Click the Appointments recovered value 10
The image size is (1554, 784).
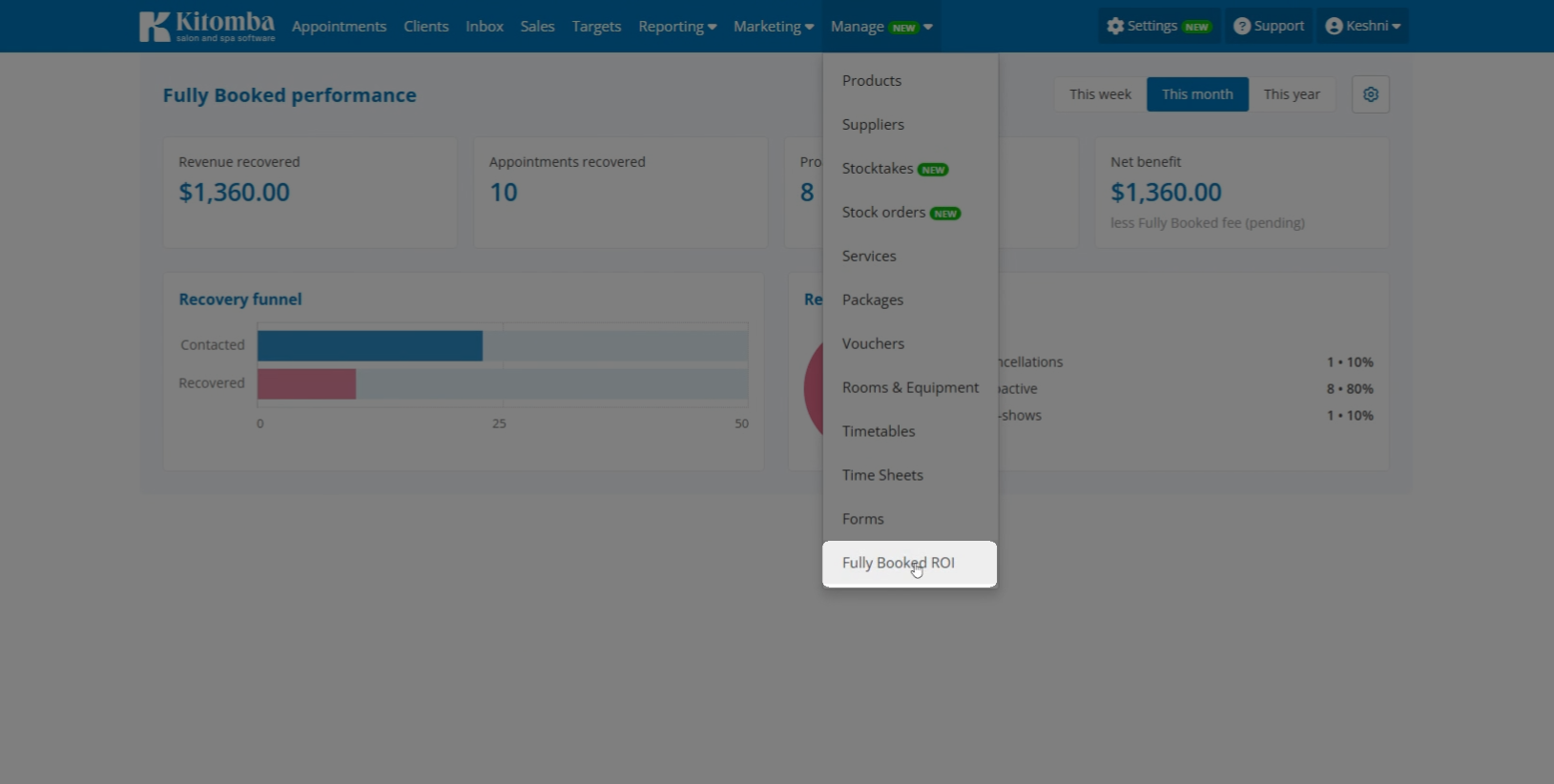[504, 193]
